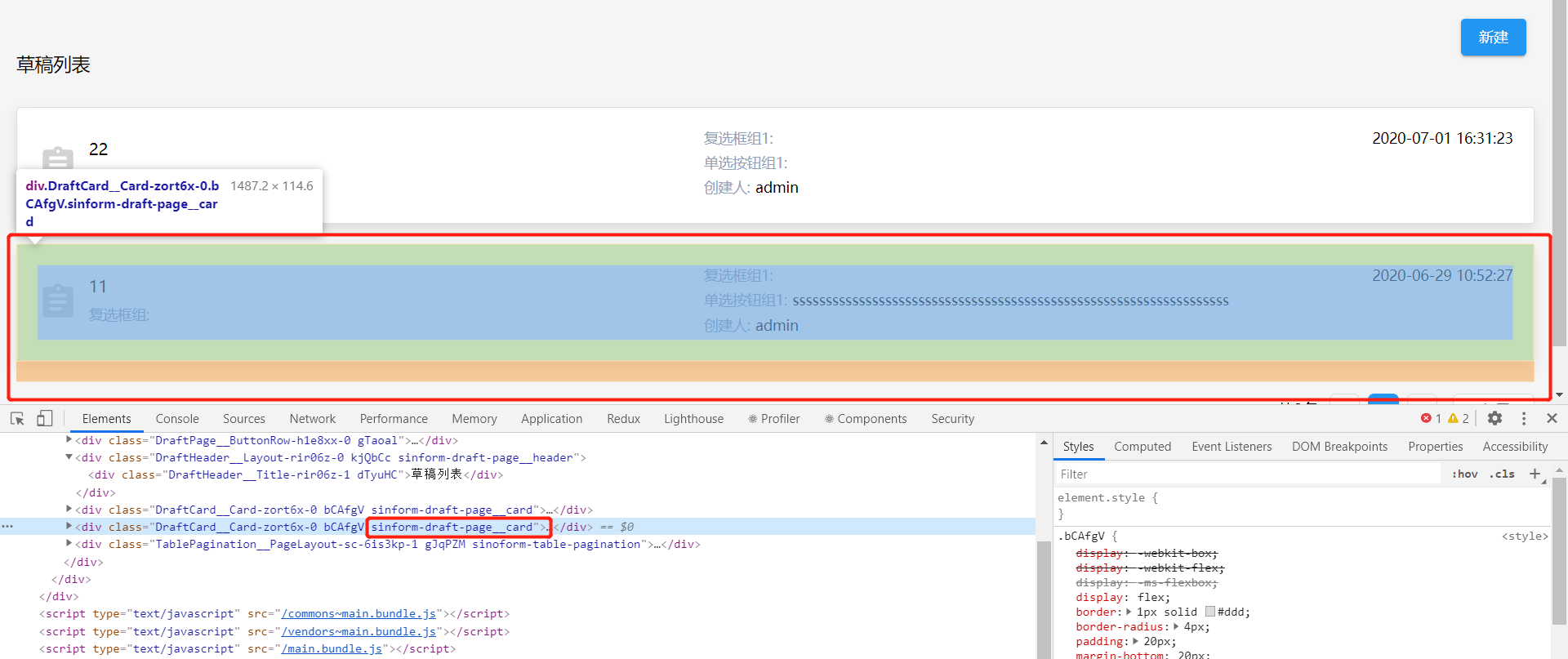Open the React Components tab

pyautogui.click(x=866, y=419)
